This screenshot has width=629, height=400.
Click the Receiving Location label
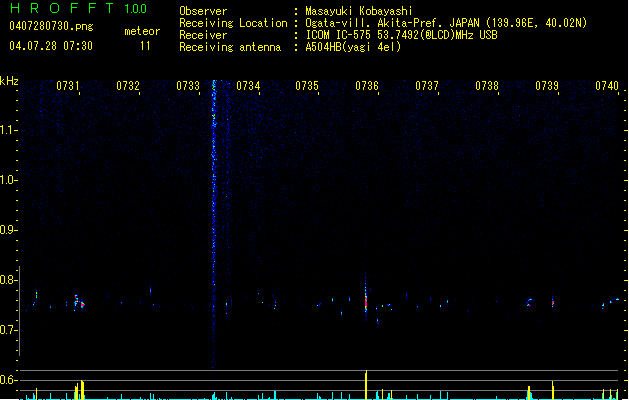click(233, 23)
